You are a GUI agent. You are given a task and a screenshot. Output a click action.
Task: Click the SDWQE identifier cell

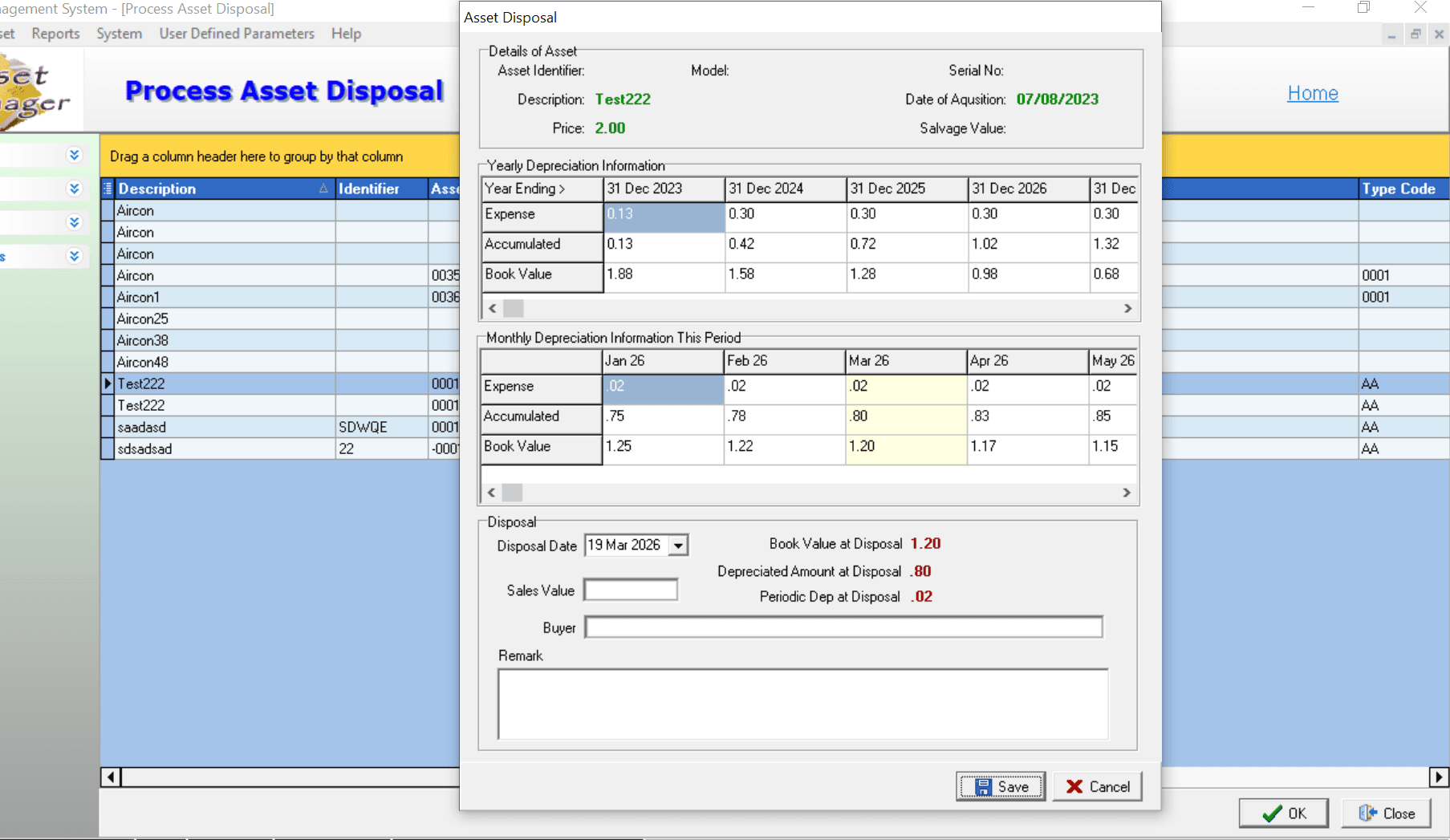tap(381, 427)
